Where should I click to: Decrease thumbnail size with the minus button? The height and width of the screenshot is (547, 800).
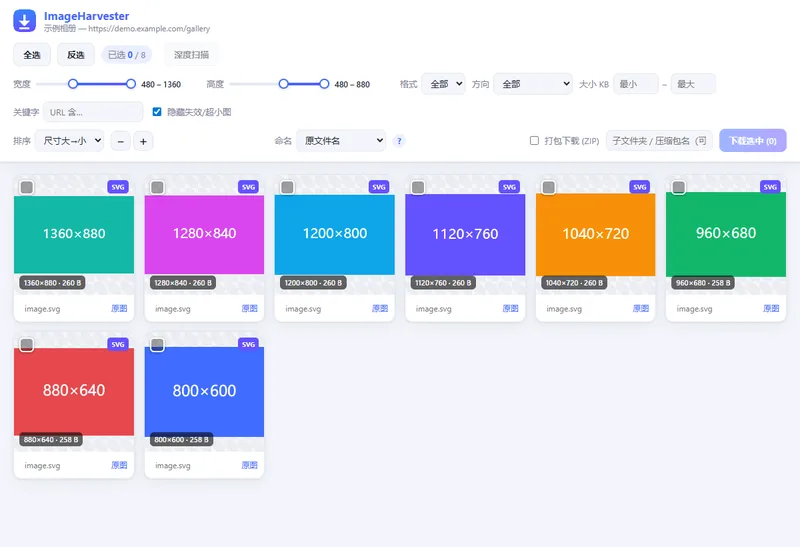click(x=120, y=141)
